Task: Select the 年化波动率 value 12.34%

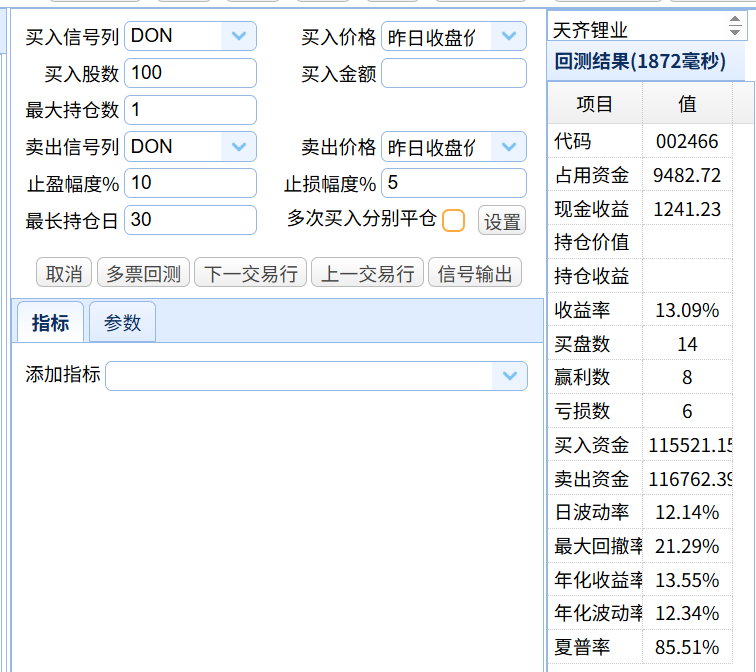Action: coord(688,613)
